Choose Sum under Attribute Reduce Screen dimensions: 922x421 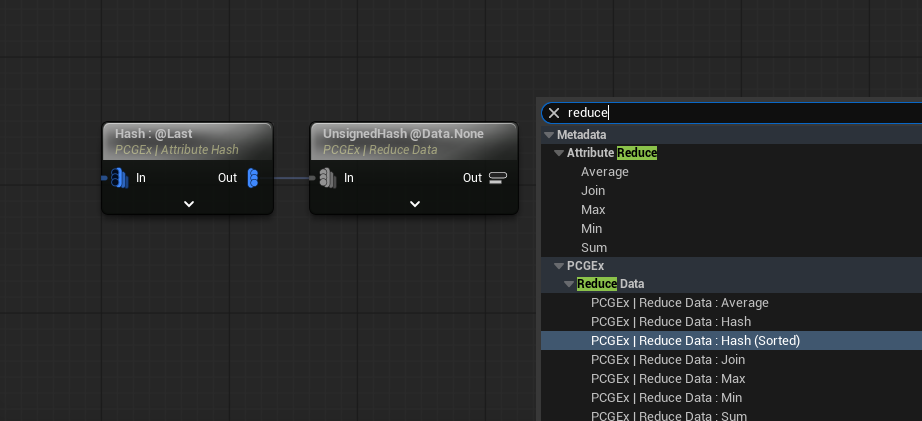coord(594,248)
